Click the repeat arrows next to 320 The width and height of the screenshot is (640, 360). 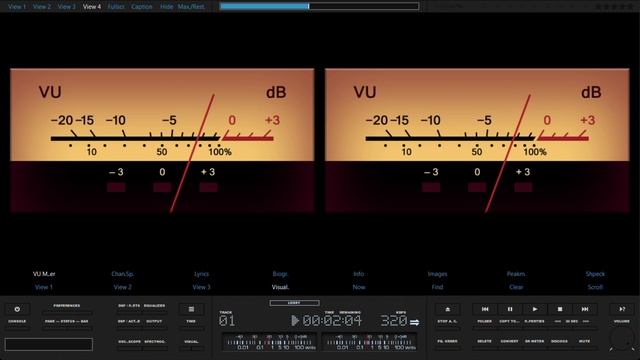[x=414, y=322]
